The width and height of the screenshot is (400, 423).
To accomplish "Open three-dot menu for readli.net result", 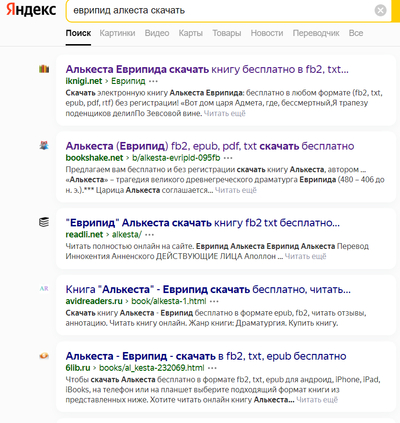I will [149, 234].
